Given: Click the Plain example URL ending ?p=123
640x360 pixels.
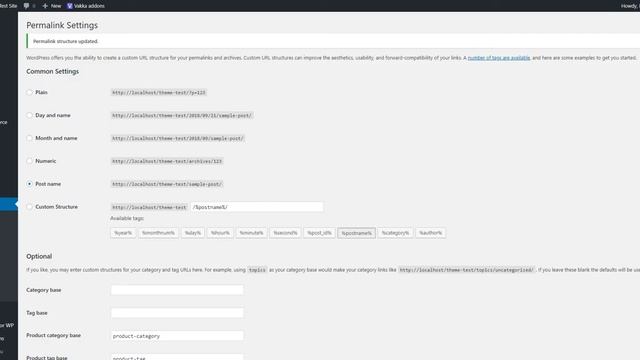Looking at the screenshot, I should pyautogui.click(x=159, y=93).
